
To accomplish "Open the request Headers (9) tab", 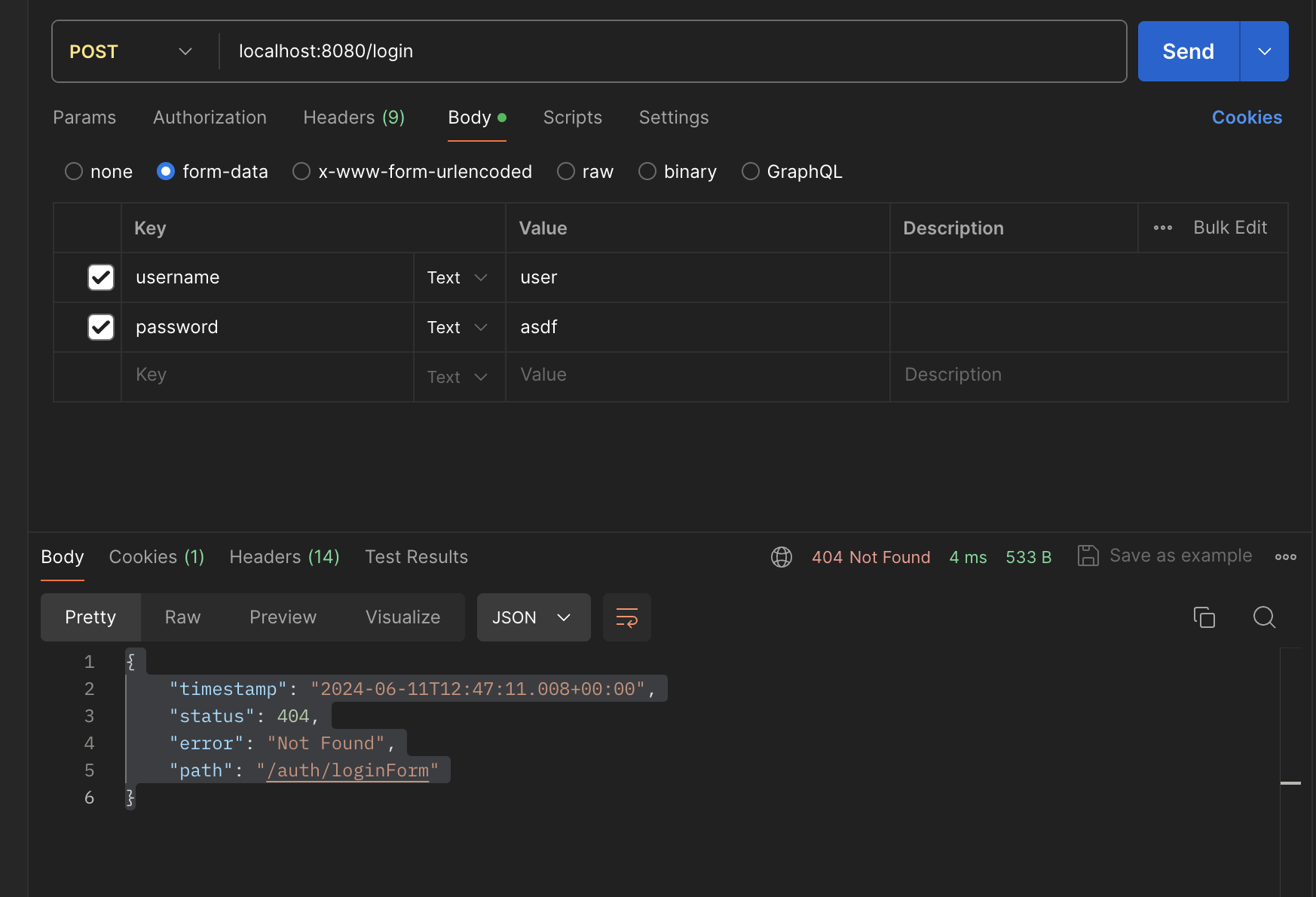I will tap(354, 118).
